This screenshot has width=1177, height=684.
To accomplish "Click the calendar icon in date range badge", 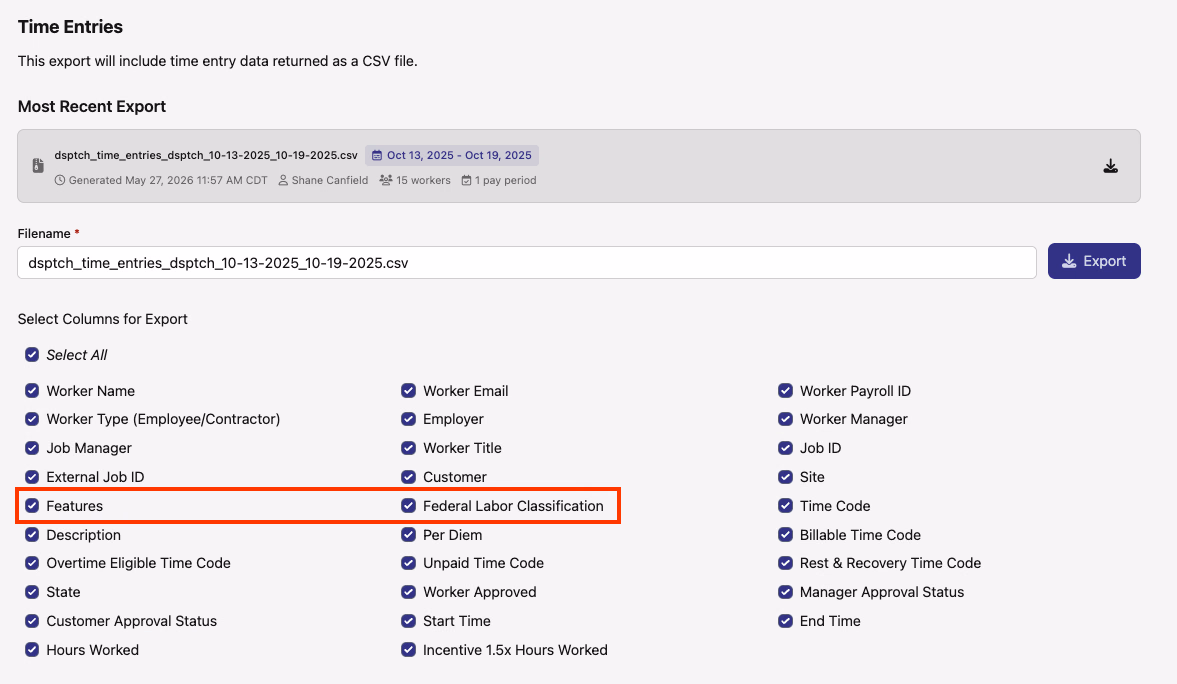I will pos(377,155).
